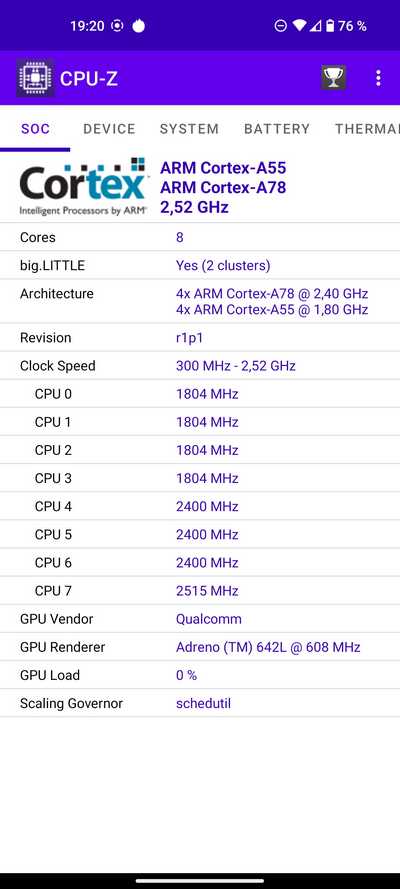
Task: Tap the GPU Vendor Qualcomm row
Action: click(x=200, y=619)
